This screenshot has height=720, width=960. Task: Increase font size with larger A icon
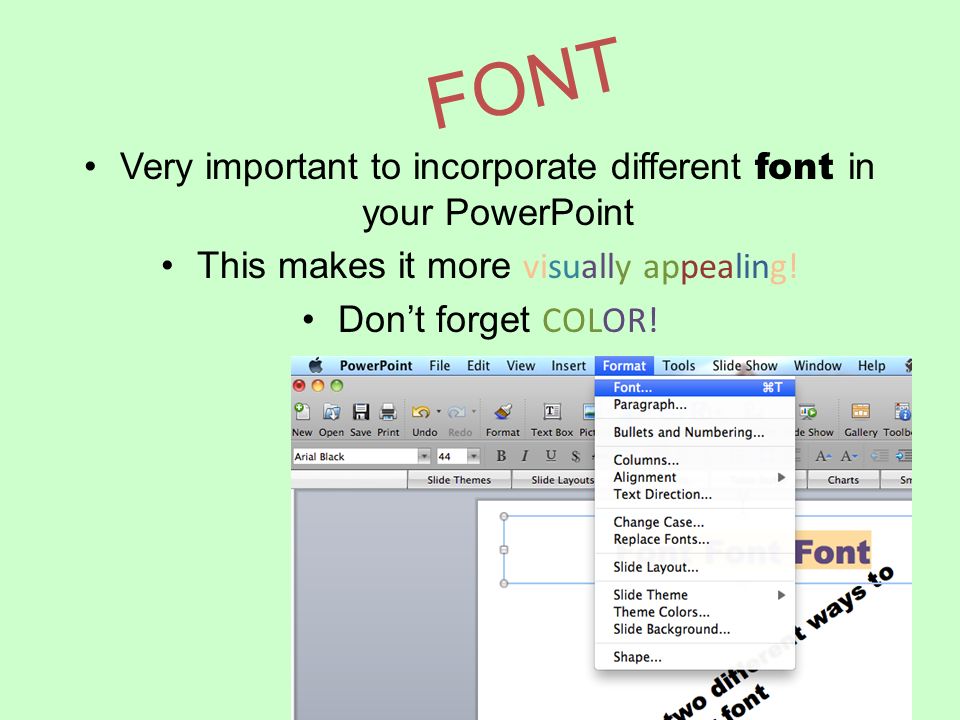(x=823, y=456)
